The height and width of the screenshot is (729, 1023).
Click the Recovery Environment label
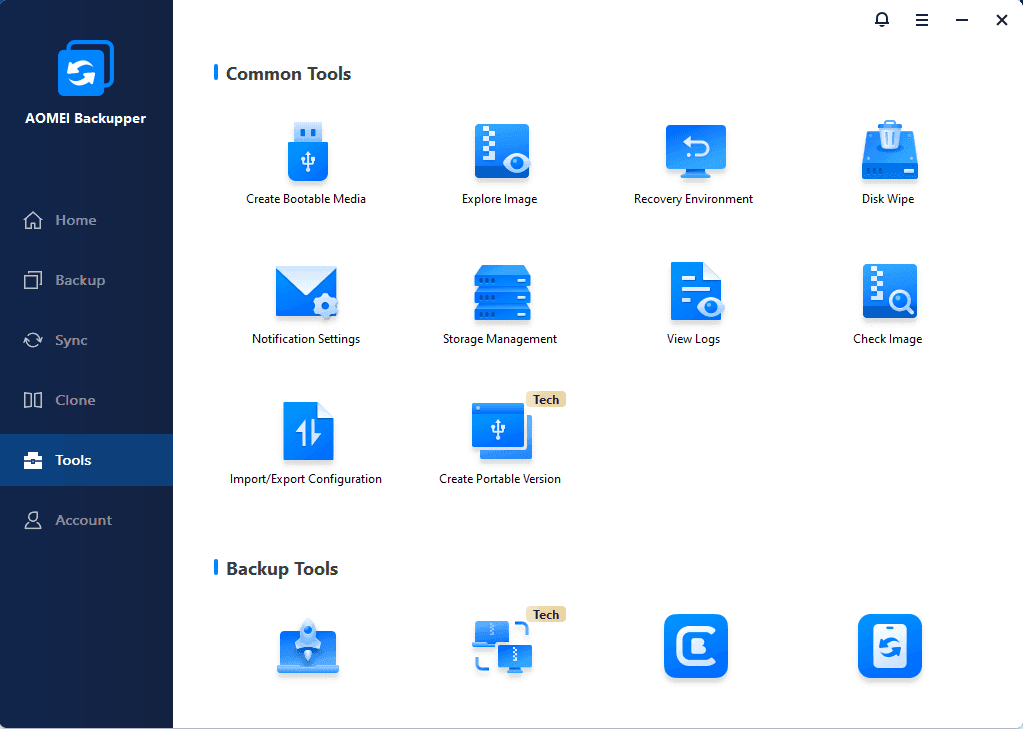(x=694, y=199)
